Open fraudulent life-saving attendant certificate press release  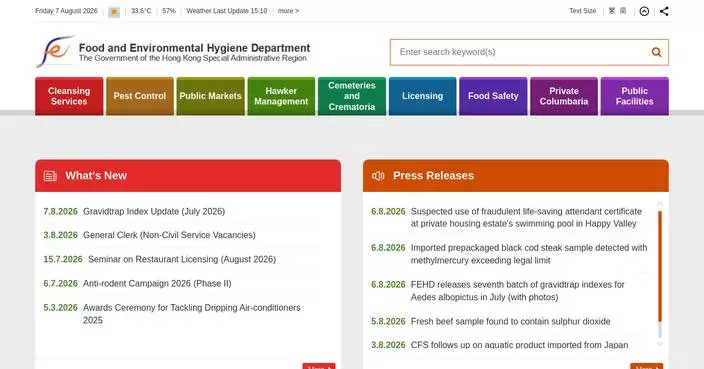[x=526, y=218]
